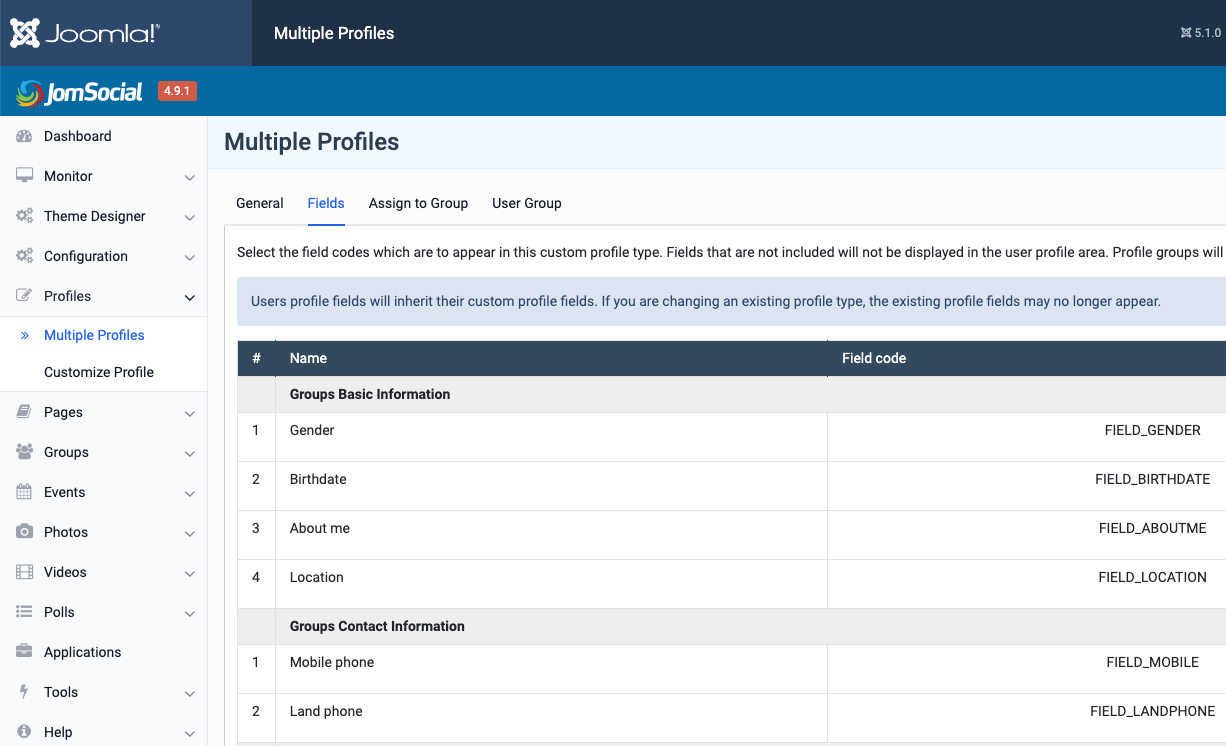
Task: Collapse the Profiles menu chevron
Action: (190, 297)
